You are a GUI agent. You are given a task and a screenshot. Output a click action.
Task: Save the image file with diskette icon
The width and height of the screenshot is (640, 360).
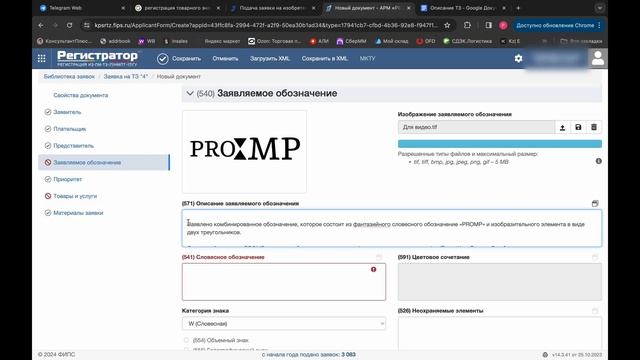click(x=578, y=127)
